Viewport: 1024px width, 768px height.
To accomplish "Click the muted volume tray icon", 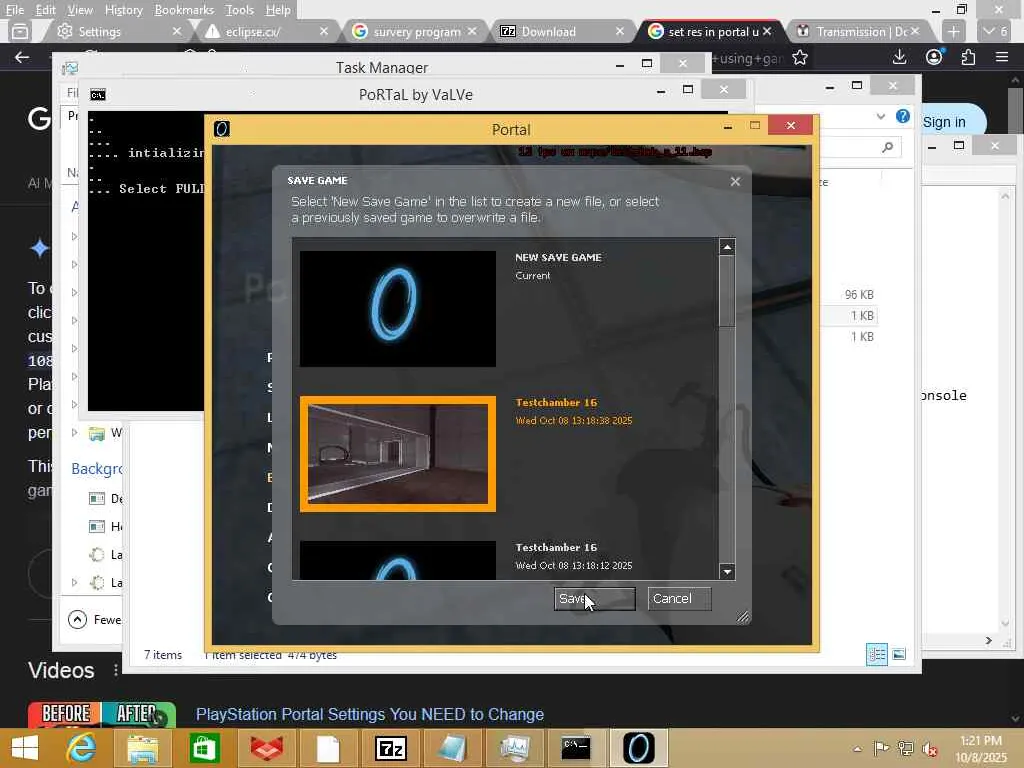I will pyautogui.click(x=929, y=749).
